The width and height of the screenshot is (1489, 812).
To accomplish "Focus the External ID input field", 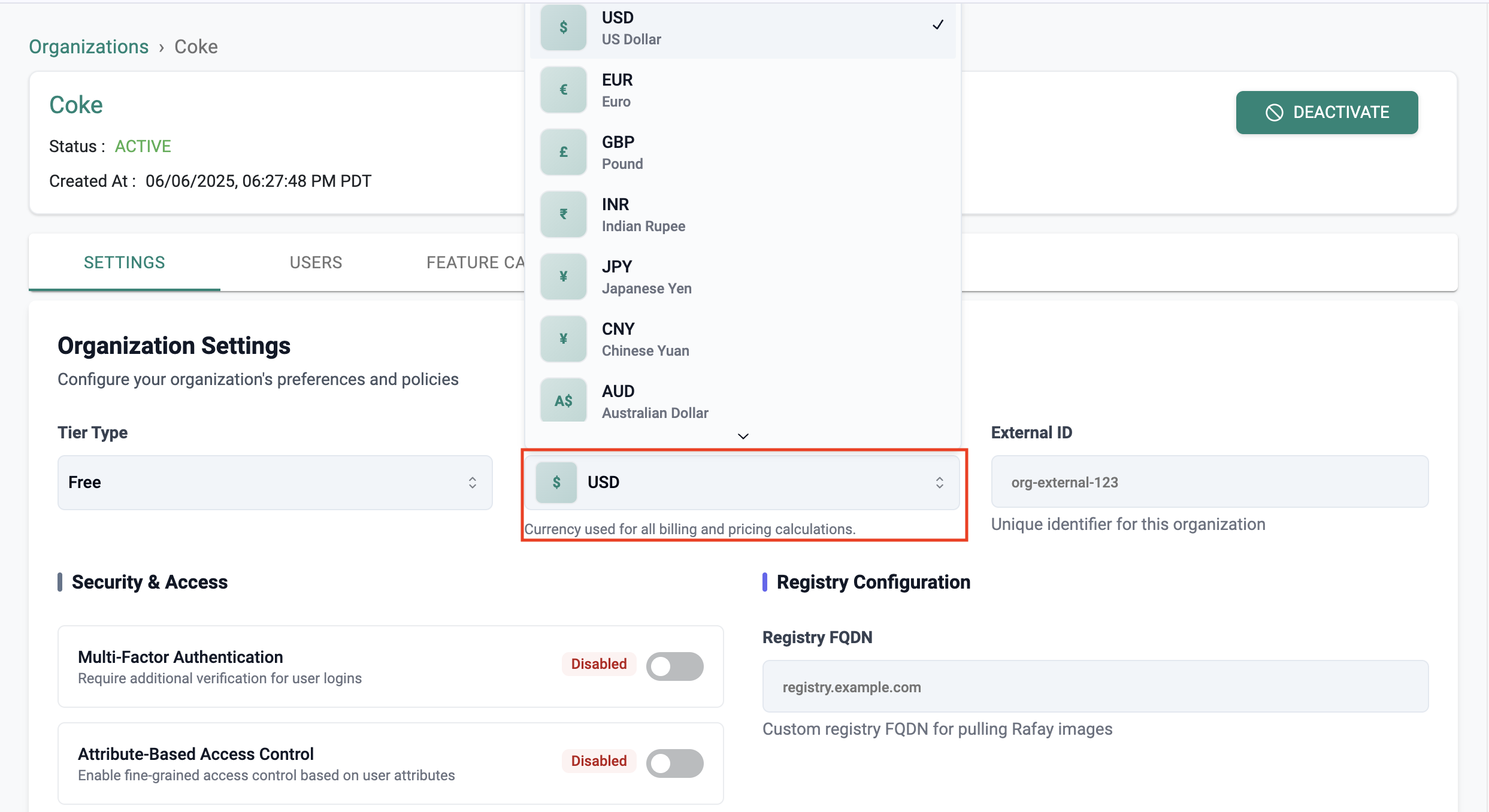I will tap(1209, 482).
